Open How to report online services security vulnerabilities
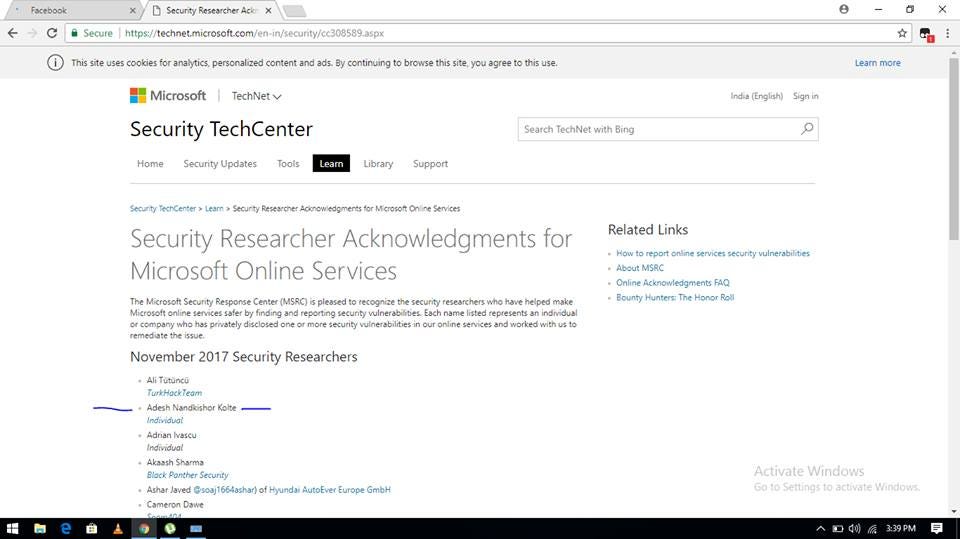 (x=713, y=253)
